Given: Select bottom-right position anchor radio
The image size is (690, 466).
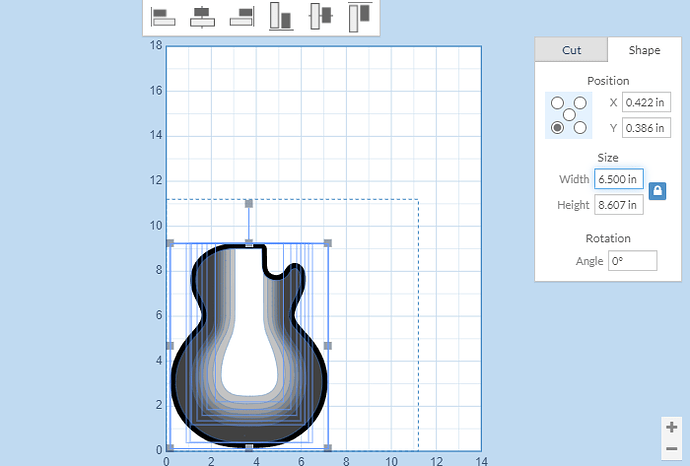Looking at the screenshot, I should tap(580, 127).
